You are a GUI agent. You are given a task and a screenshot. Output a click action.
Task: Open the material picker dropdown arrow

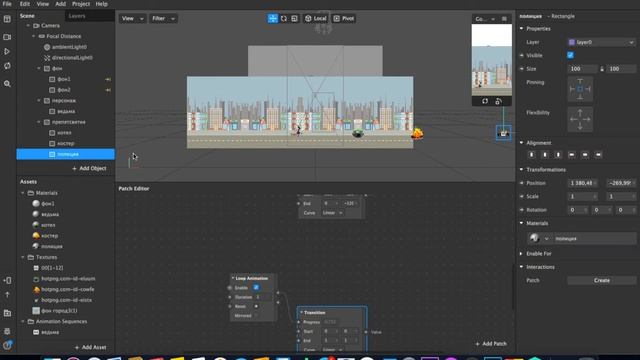pyautogui.click(x=546, y=238)
